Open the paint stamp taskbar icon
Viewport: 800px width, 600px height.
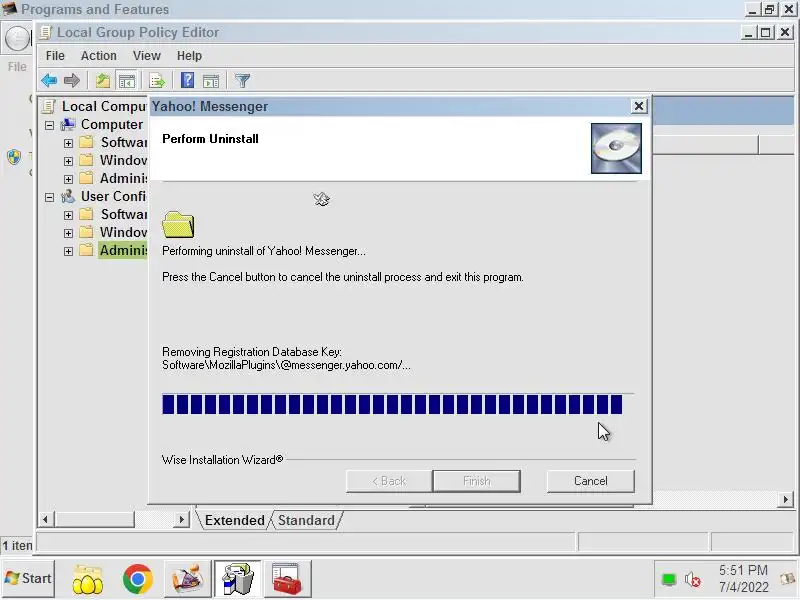click(187, 579)
